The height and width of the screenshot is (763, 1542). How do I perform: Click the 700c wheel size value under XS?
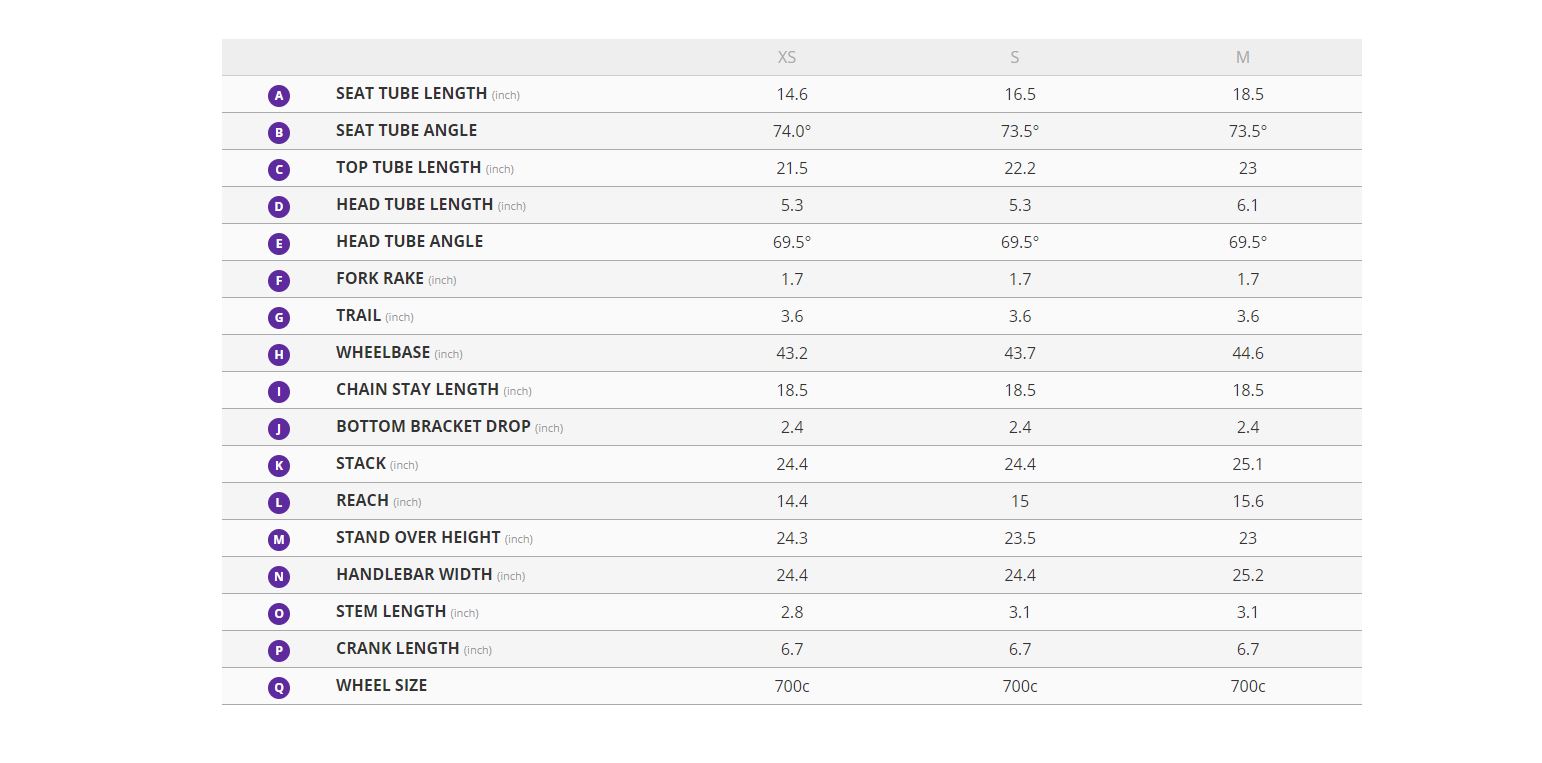pyautogui.click(x=792, y=686)
